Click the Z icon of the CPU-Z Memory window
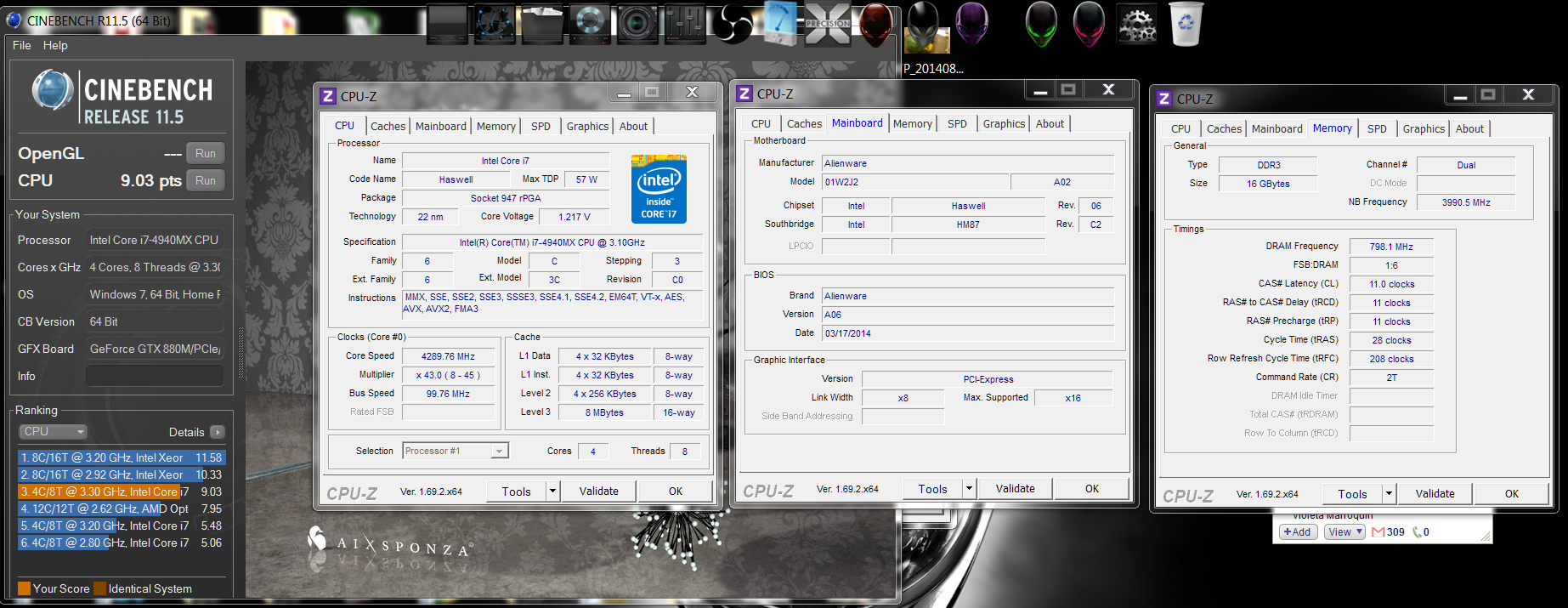1568x608 pixels. pos(1164,99)
